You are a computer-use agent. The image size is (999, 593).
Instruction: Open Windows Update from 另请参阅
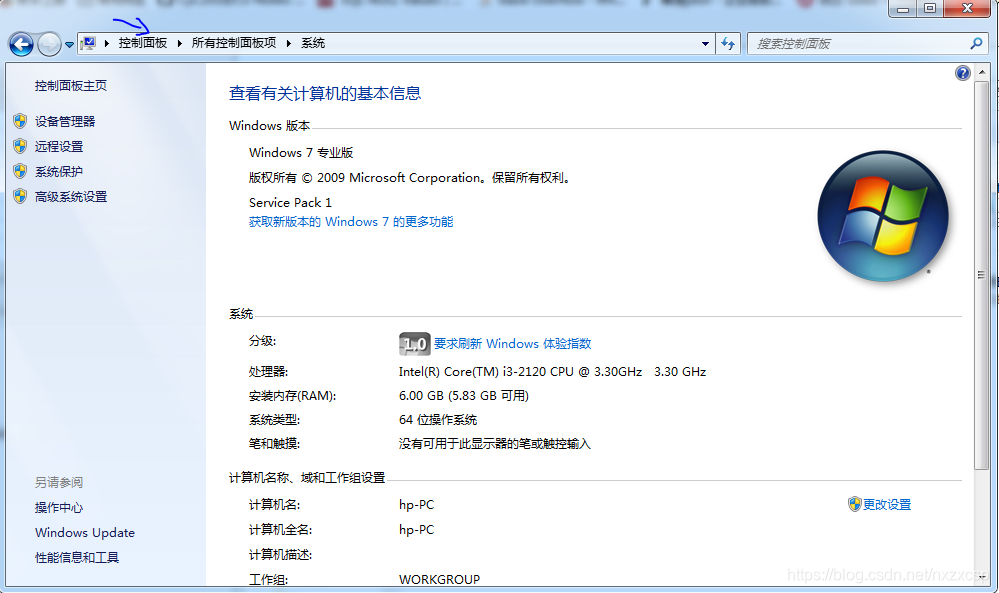[84, 533]
